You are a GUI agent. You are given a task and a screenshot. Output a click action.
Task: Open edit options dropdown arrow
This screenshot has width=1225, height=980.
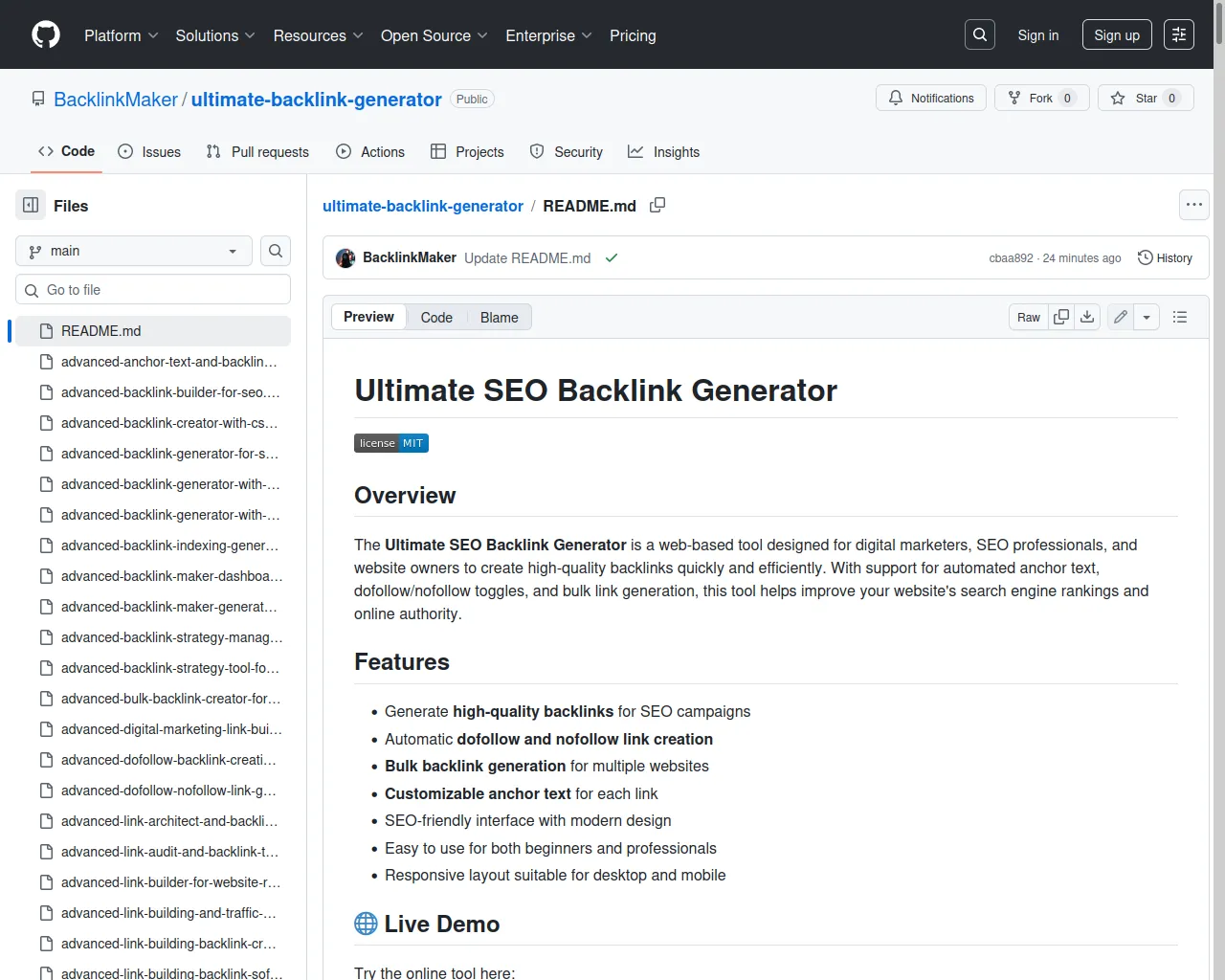pyautogui.click(x=1147, y=317)
